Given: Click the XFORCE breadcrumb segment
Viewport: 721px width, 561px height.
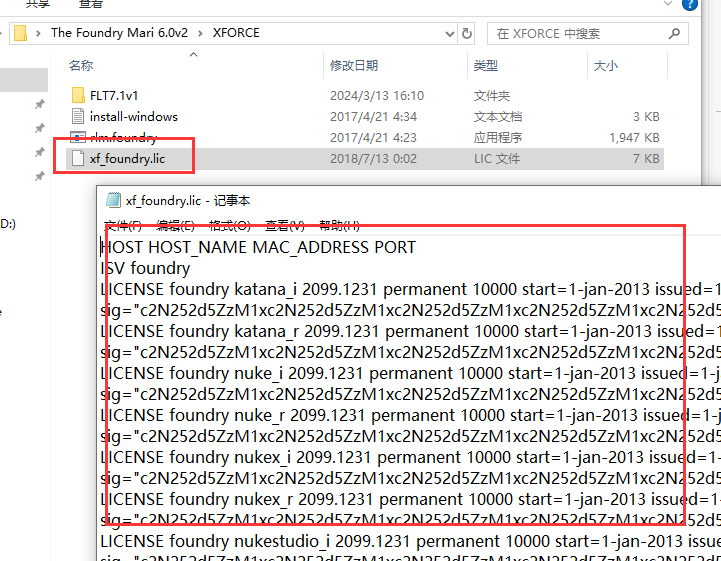Looking at the screenshot, I should pos(236,33).
